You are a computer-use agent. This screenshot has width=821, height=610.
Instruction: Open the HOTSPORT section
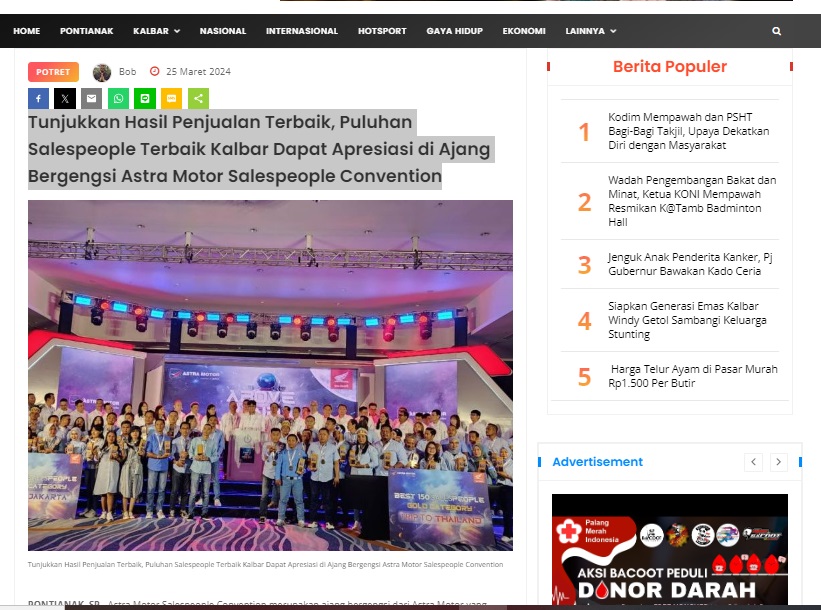pyautogui.click(x=382, y=31)
